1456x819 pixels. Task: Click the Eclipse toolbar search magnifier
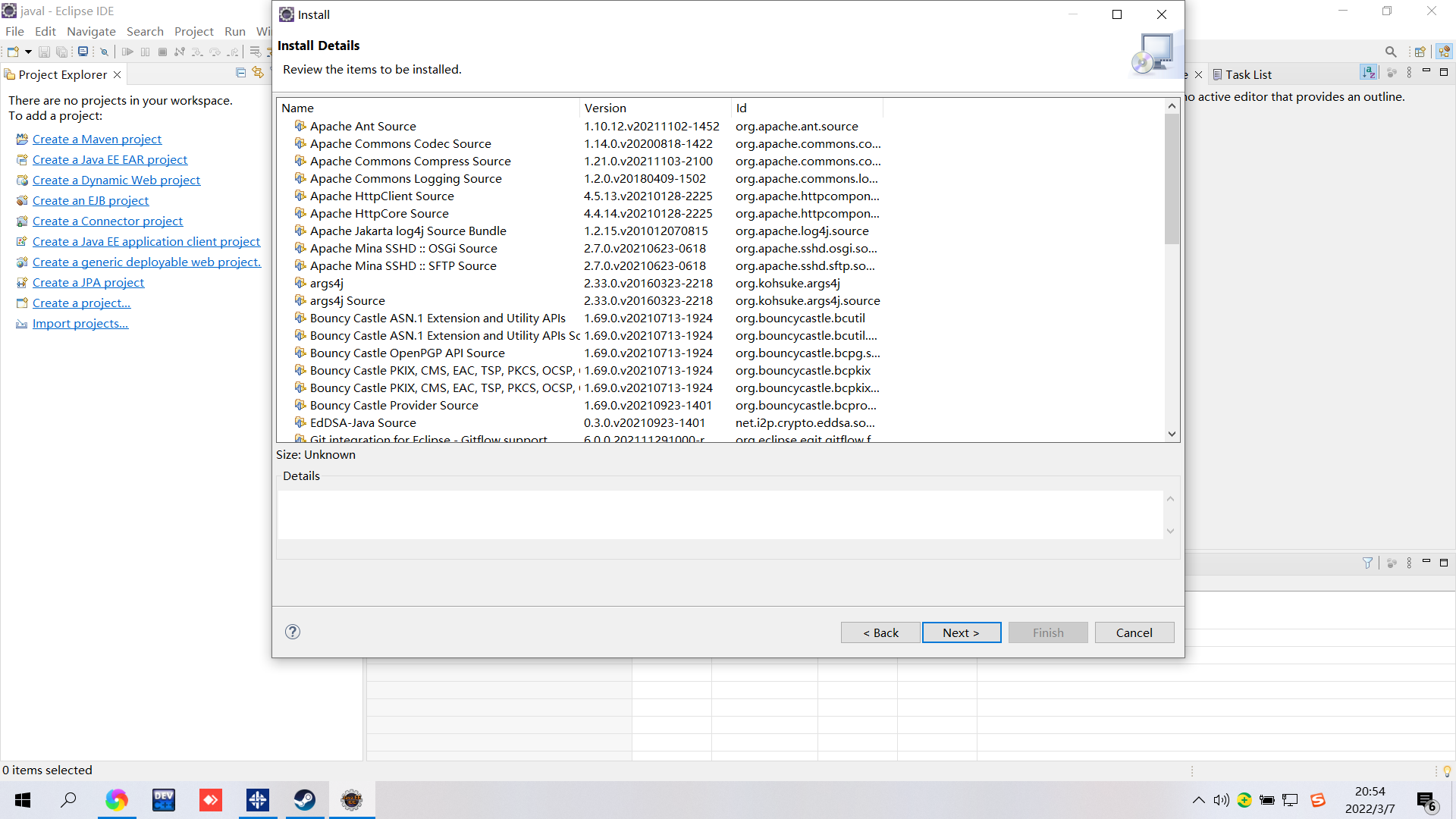point(1390,52)
